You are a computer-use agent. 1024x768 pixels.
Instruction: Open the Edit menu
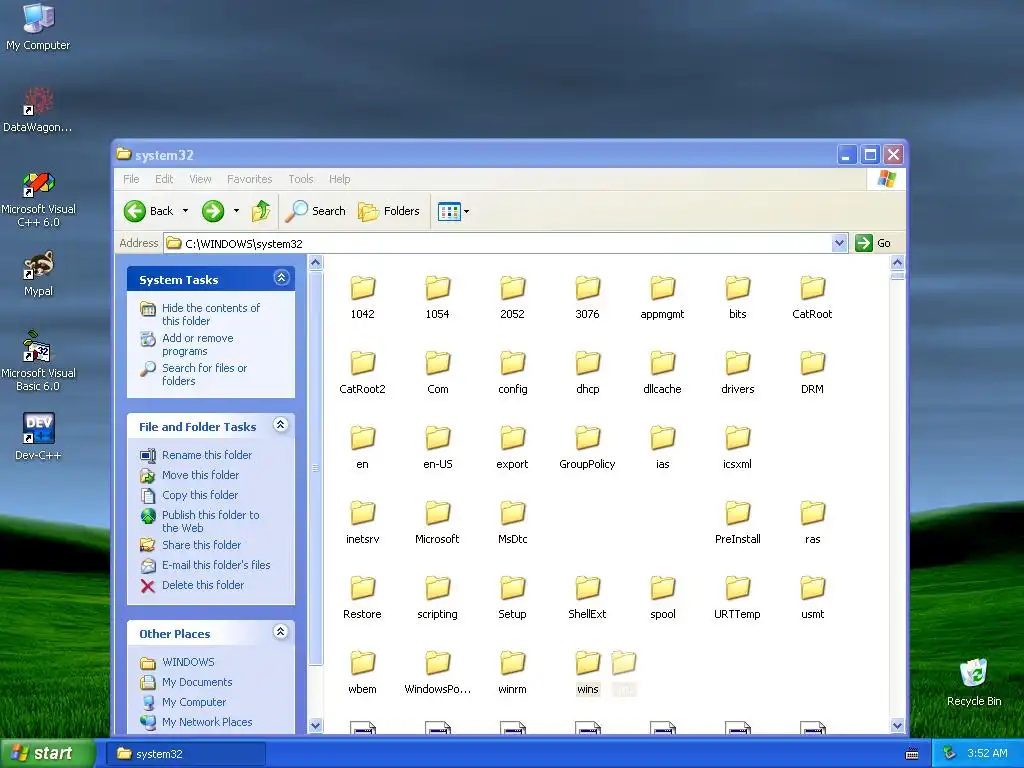[164, 179]
